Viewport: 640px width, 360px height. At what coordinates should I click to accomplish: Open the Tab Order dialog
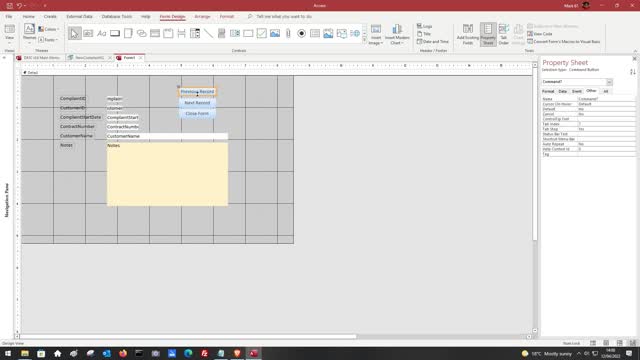click(504, 34)
